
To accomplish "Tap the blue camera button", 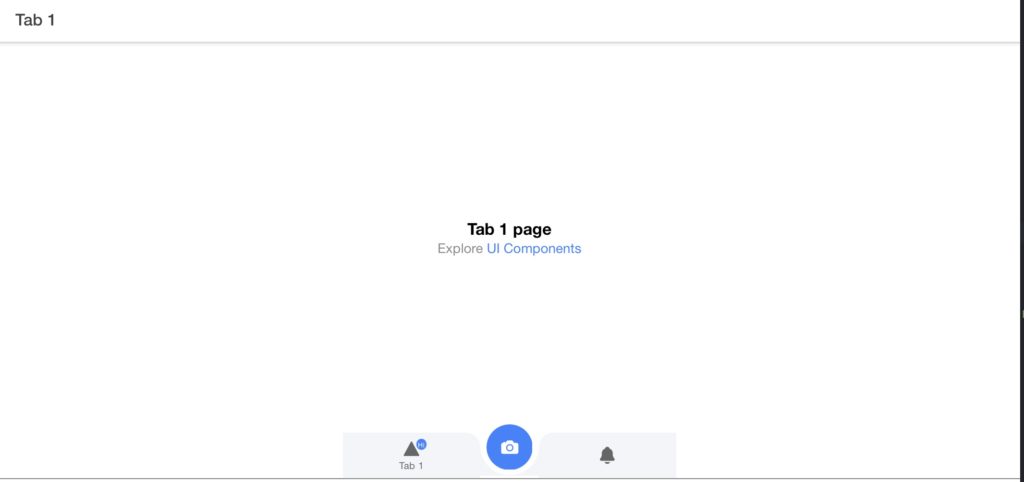I will coord(509,447).
